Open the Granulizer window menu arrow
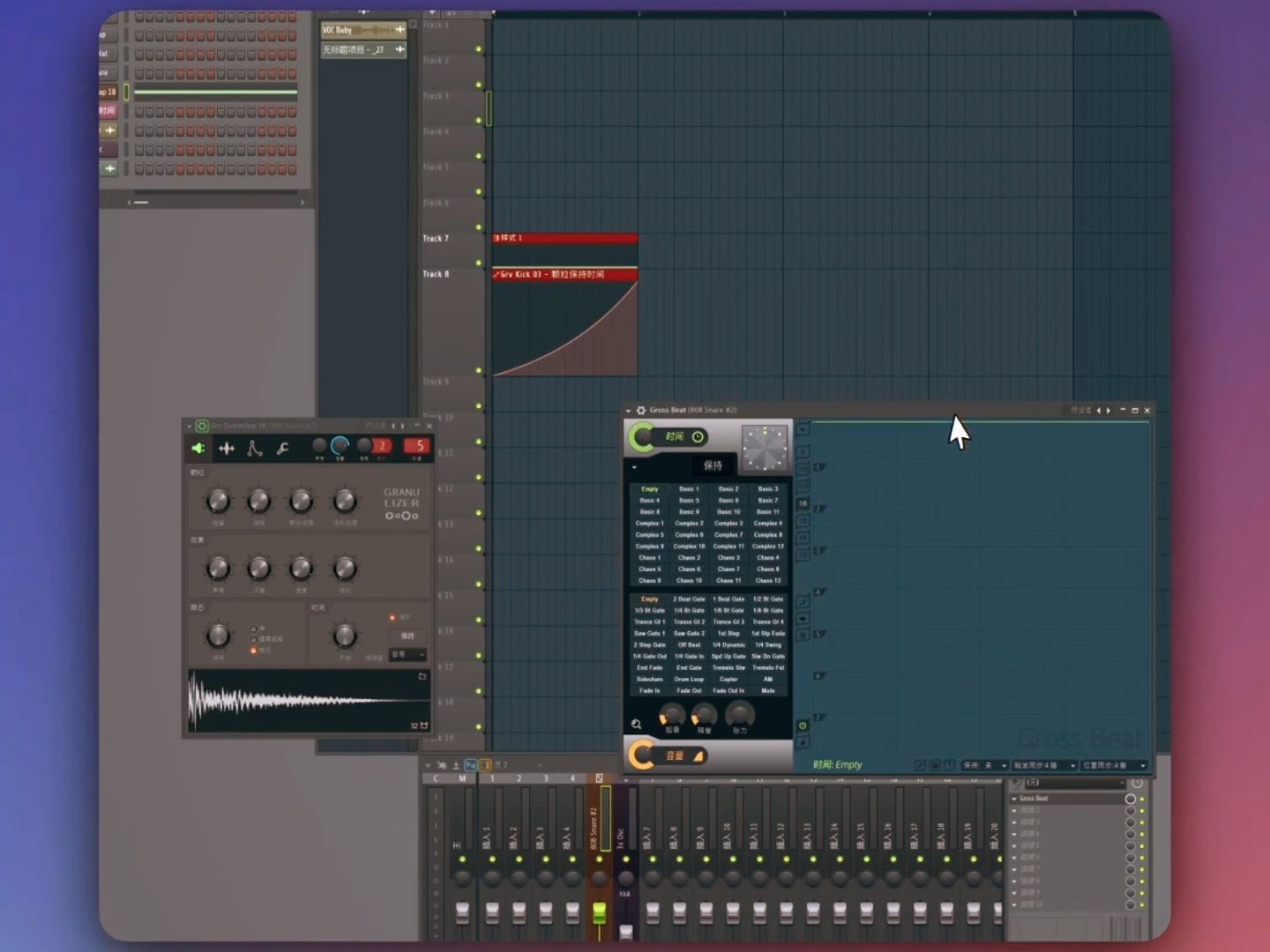This screenshot has height=952, width=1270. [189, 426]
